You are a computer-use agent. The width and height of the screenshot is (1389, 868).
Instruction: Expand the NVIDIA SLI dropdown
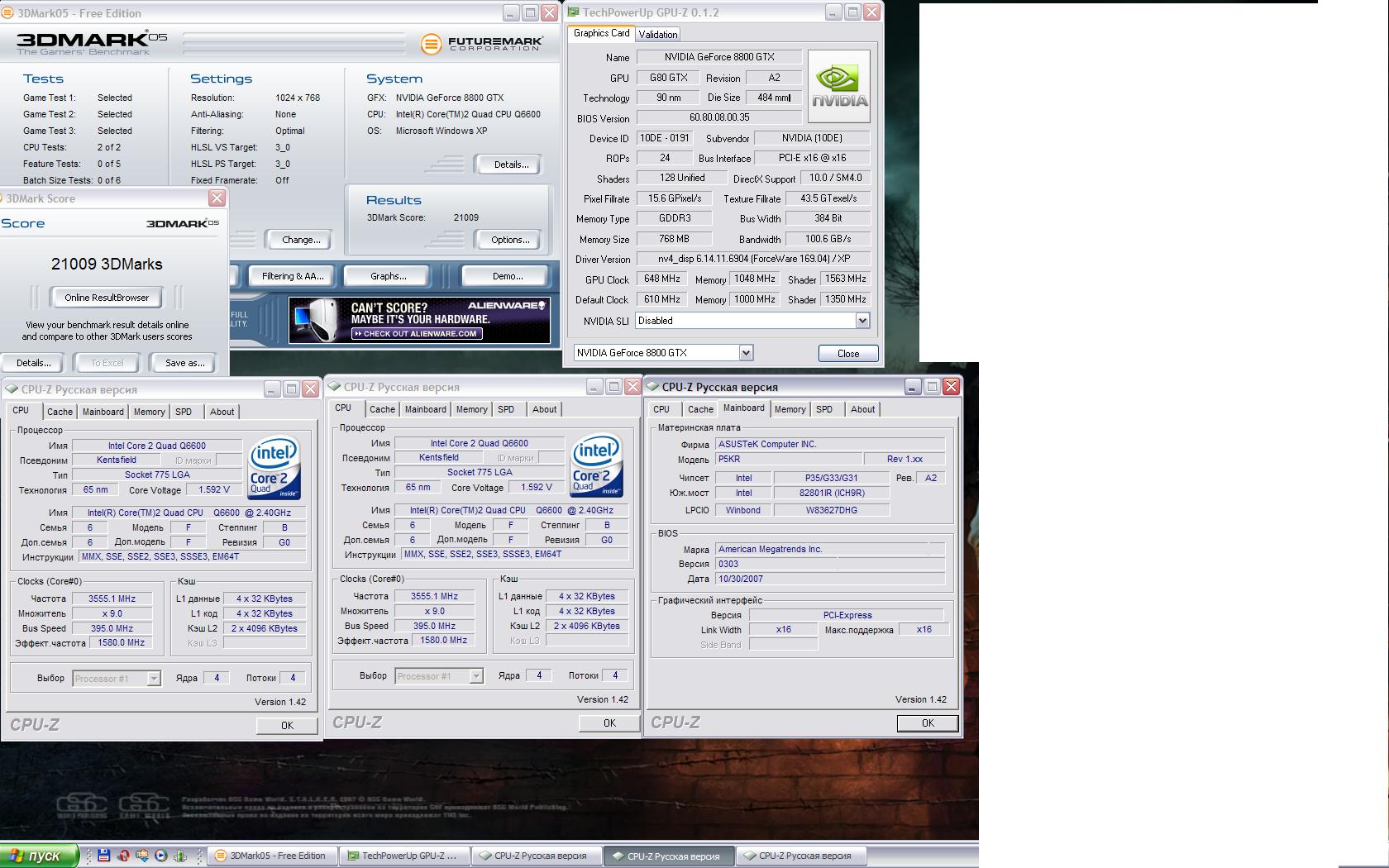[862, 321]
